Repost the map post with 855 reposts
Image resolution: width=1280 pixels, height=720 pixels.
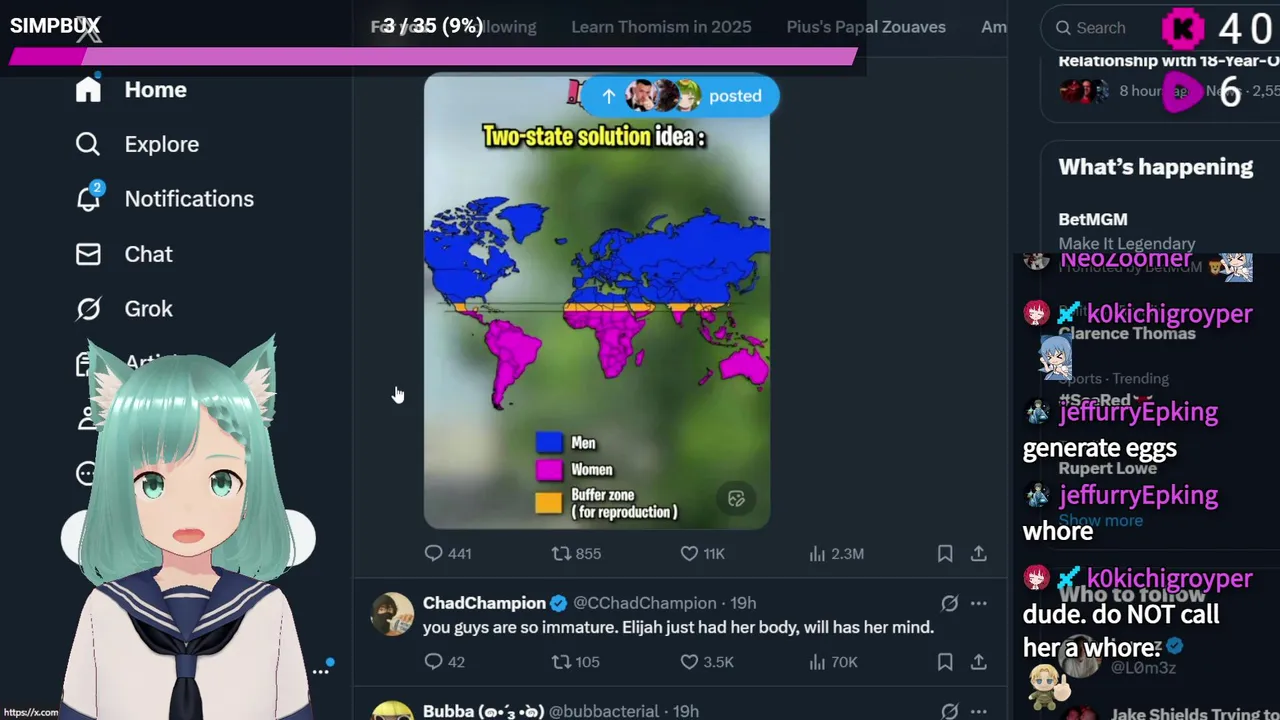(x=576, y=553)
